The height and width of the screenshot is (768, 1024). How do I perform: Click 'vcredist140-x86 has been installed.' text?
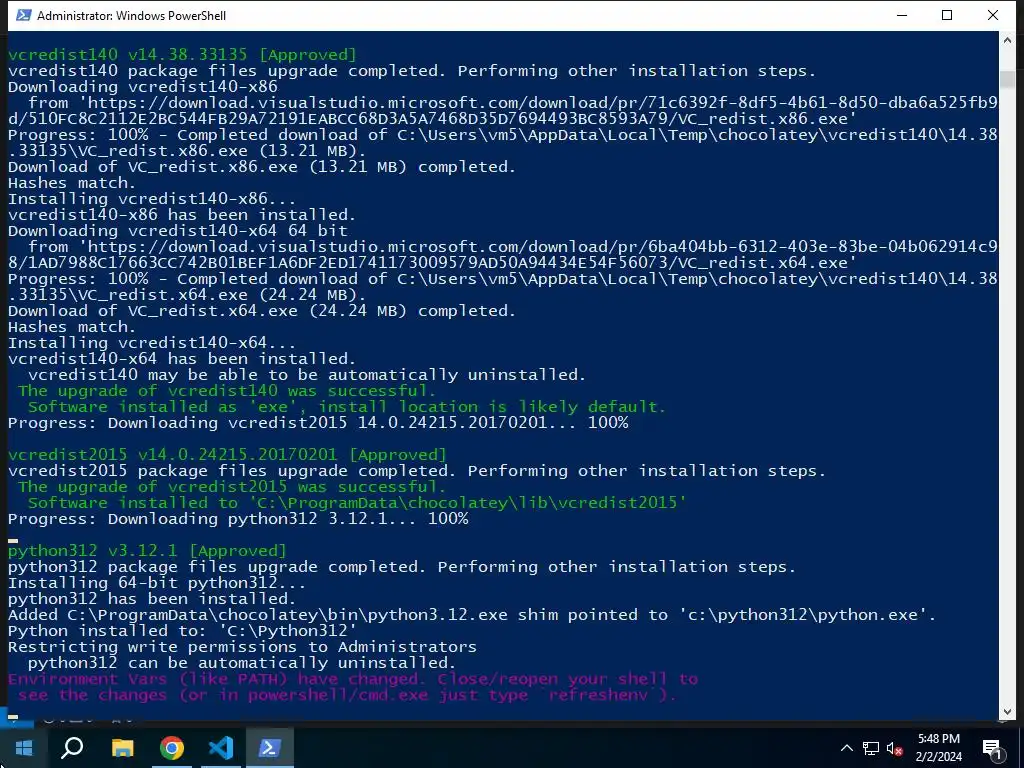182,215
